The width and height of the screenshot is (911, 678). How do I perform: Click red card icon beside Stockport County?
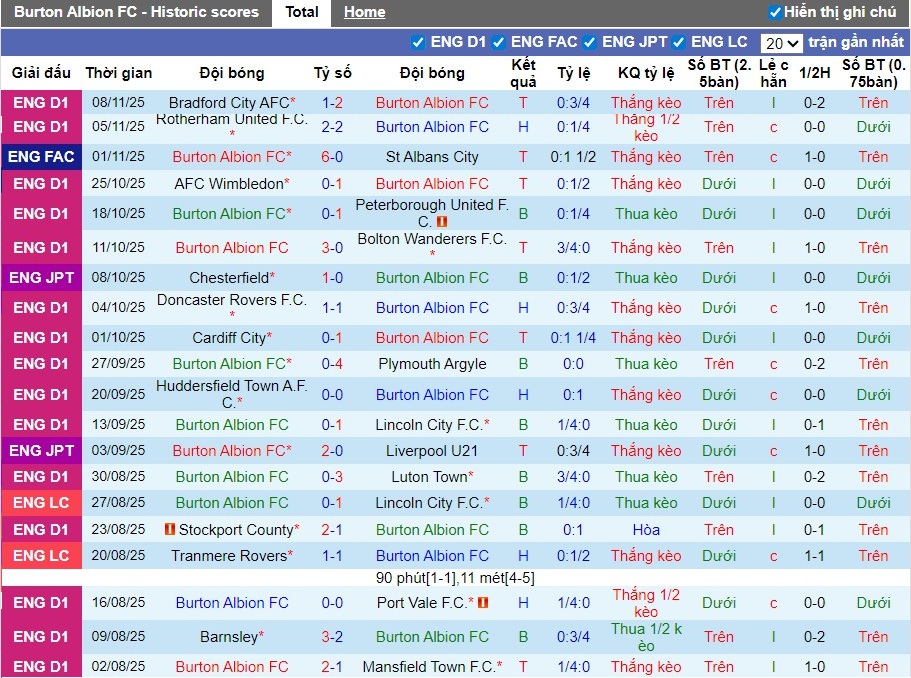pyautogui.click(x=170, y=529)
